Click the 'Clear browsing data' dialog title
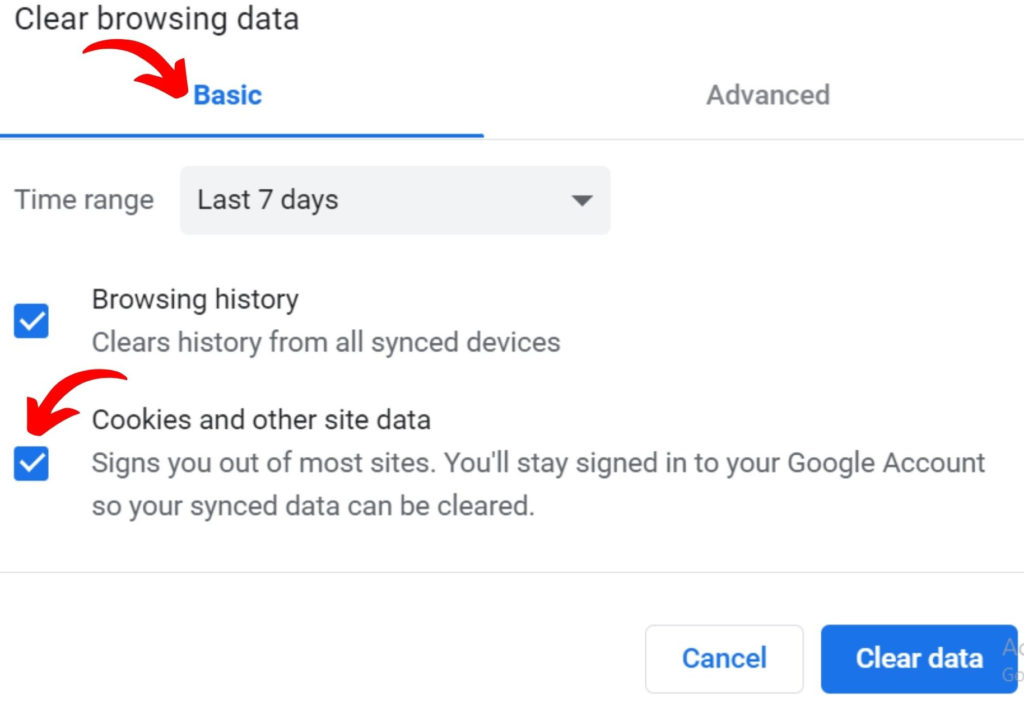1024x701 pixels. [156, 19]
